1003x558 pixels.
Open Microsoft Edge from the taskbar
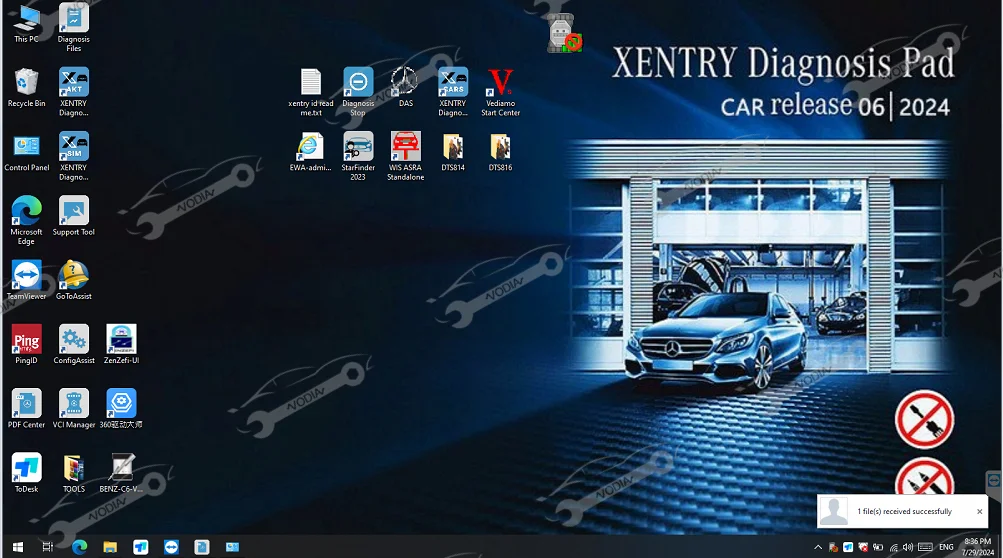click(79, 547)
